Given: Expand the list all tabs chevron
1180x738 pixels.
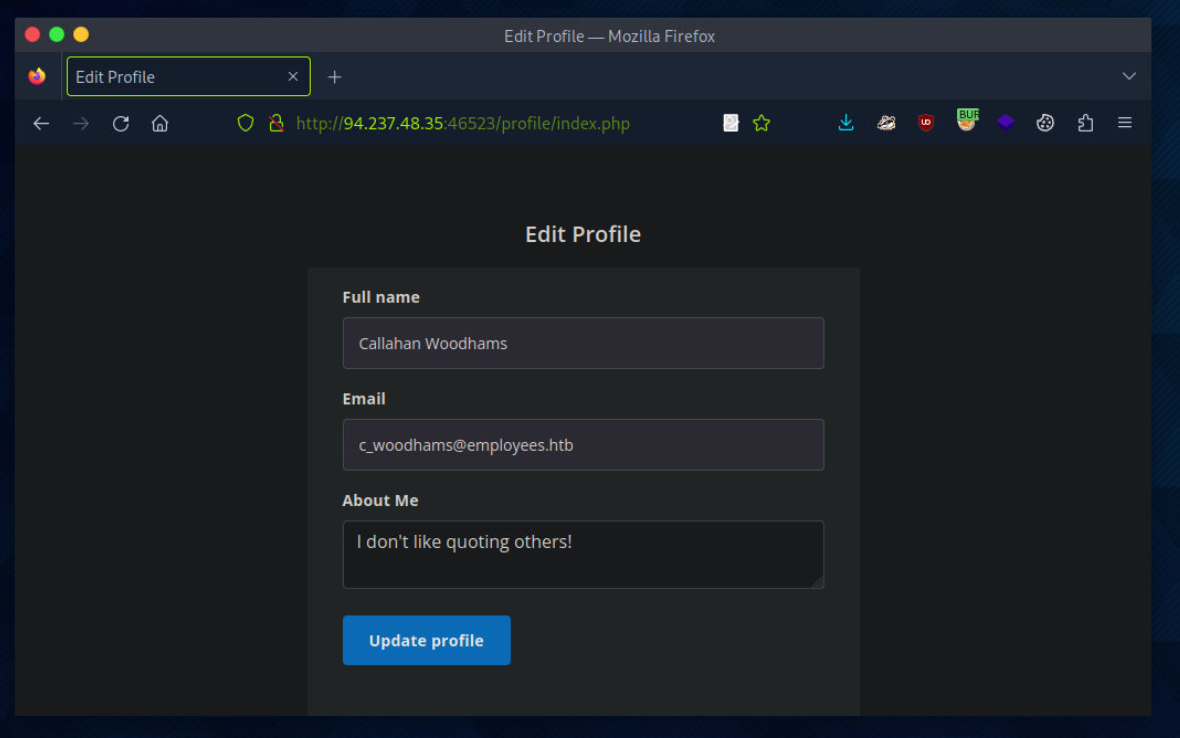Looking at the screenshot, I should (x=1129, y=76).
